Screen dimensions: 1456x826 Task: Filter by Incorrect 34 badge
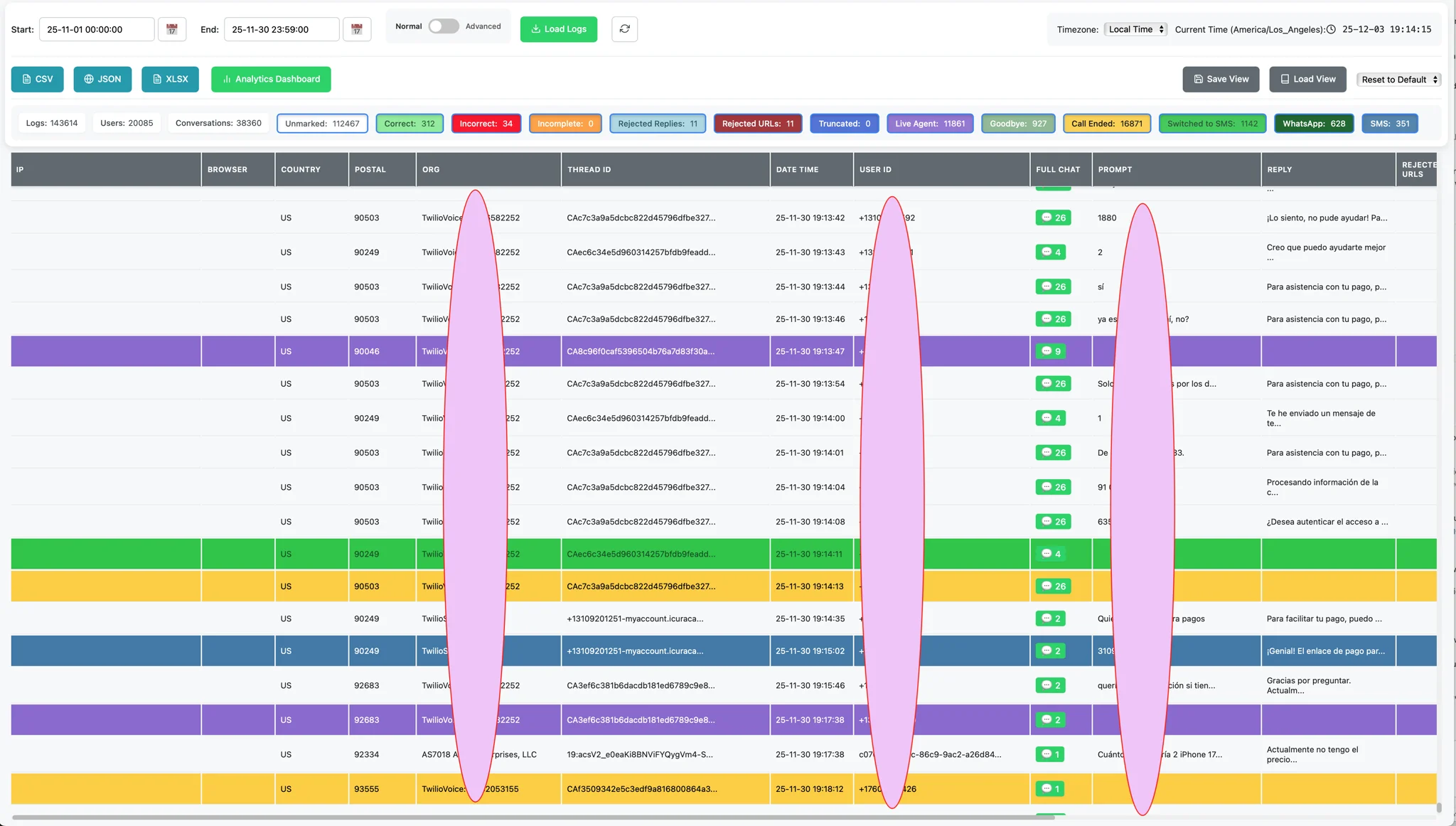pyautogui.click(x=486, y=124)
